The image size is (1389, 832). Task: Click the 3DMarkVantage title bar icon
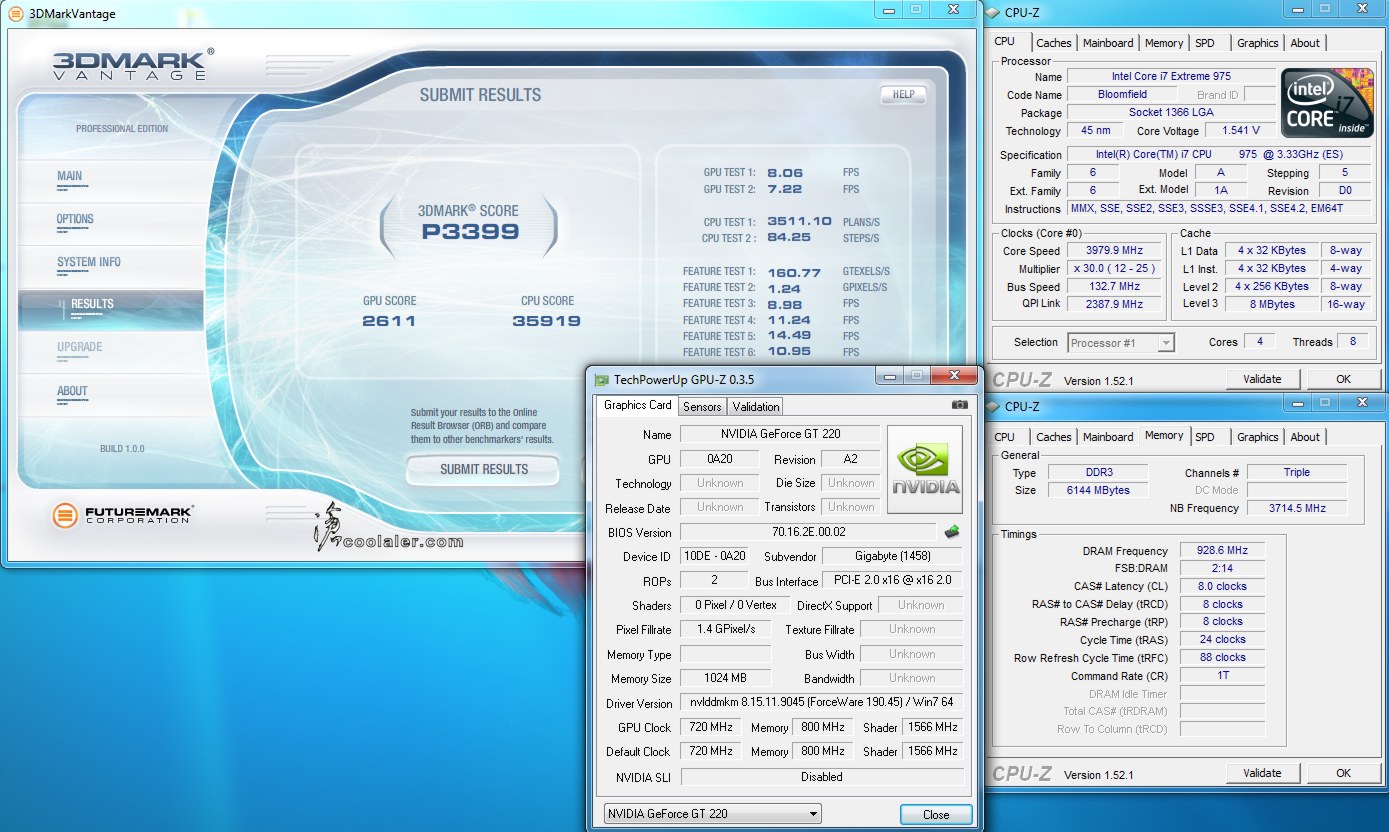click(15, 13)
